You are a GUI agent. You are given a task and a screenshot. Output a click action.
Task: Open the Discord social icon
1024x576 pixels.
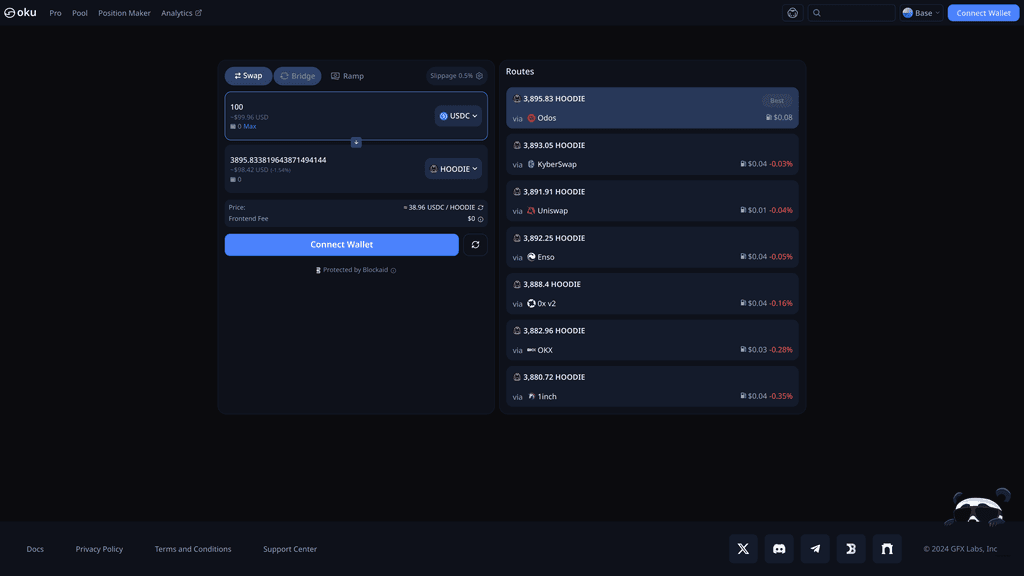[779, 549]
